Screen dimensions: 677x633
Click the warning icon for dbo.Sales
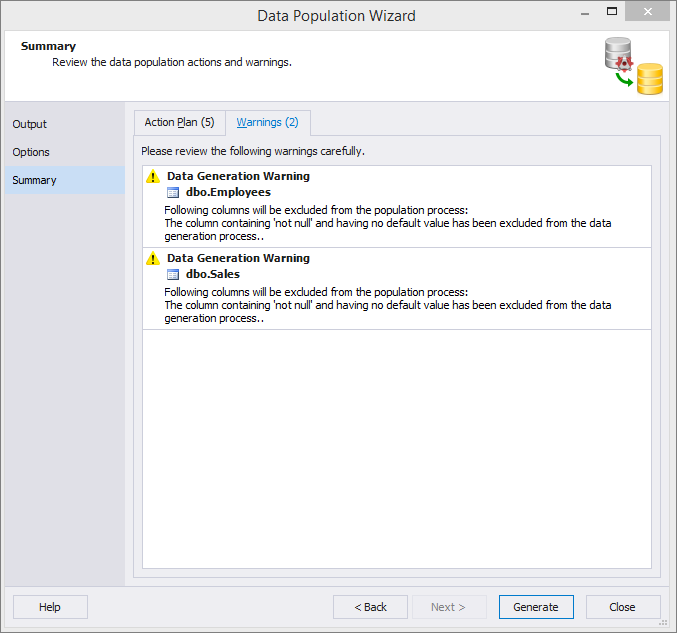coord(153,259)
